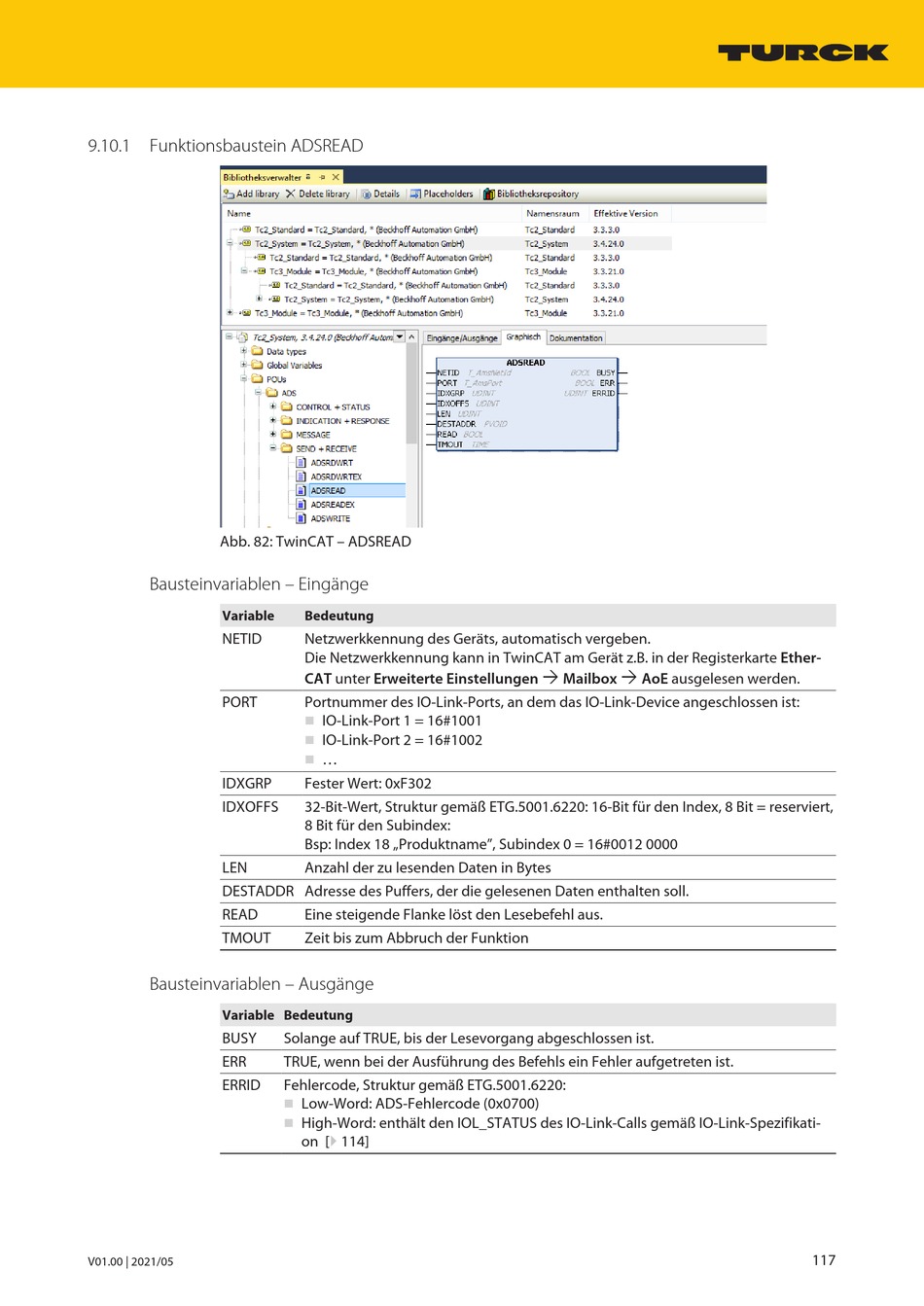The width and height of the screenshot is (924, 1306).
Task: Switch to the Graphisch tab
Action: pos(523,337)
